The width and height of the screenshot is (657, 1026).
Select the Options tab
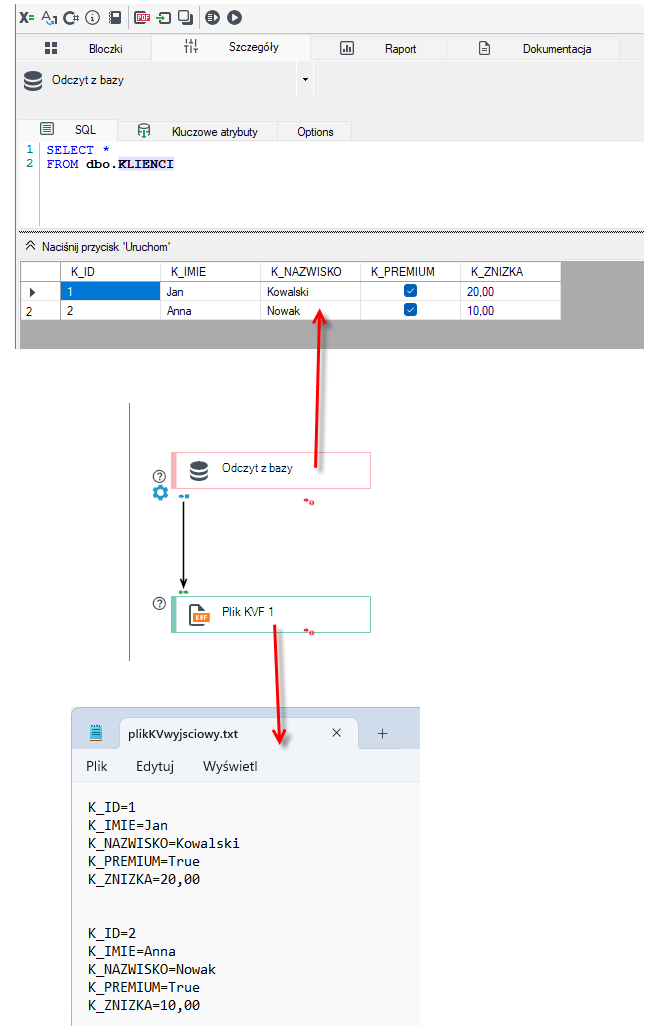[315, 132]
